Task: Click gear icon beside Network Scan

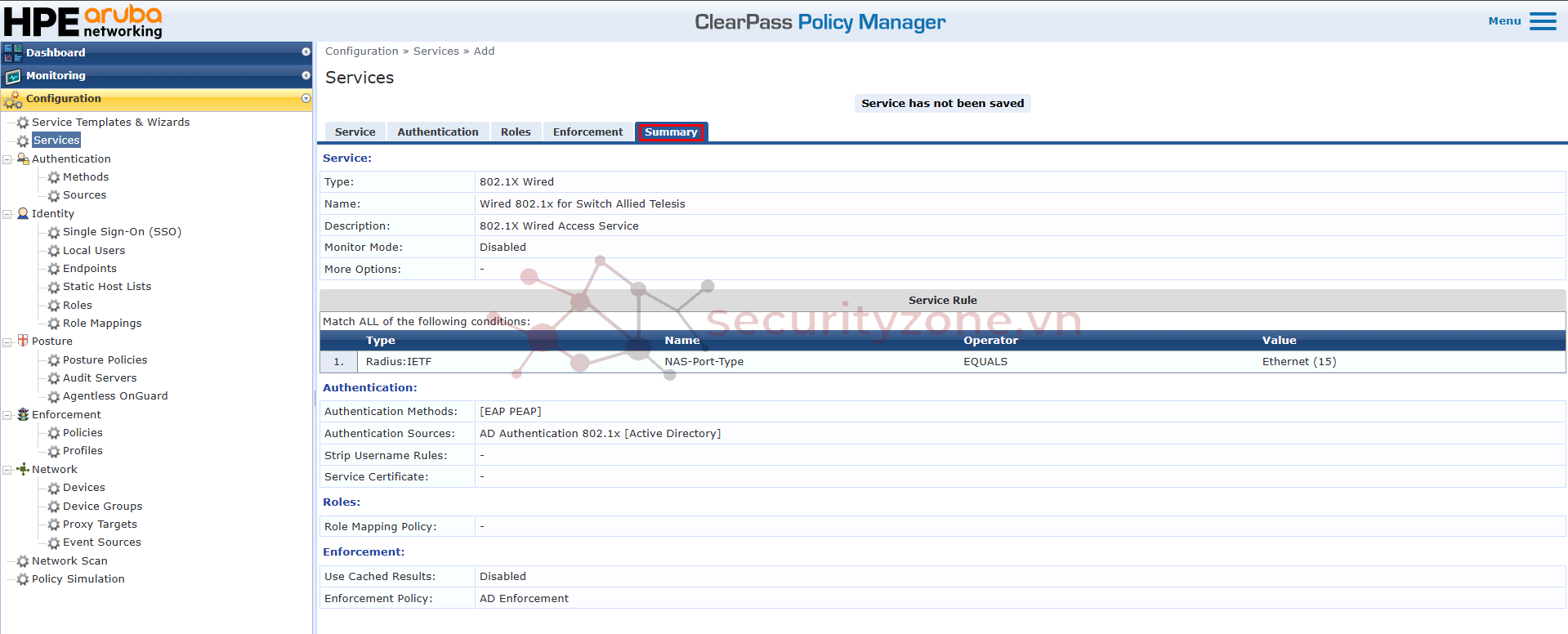Action: click(x=23, y=561)
